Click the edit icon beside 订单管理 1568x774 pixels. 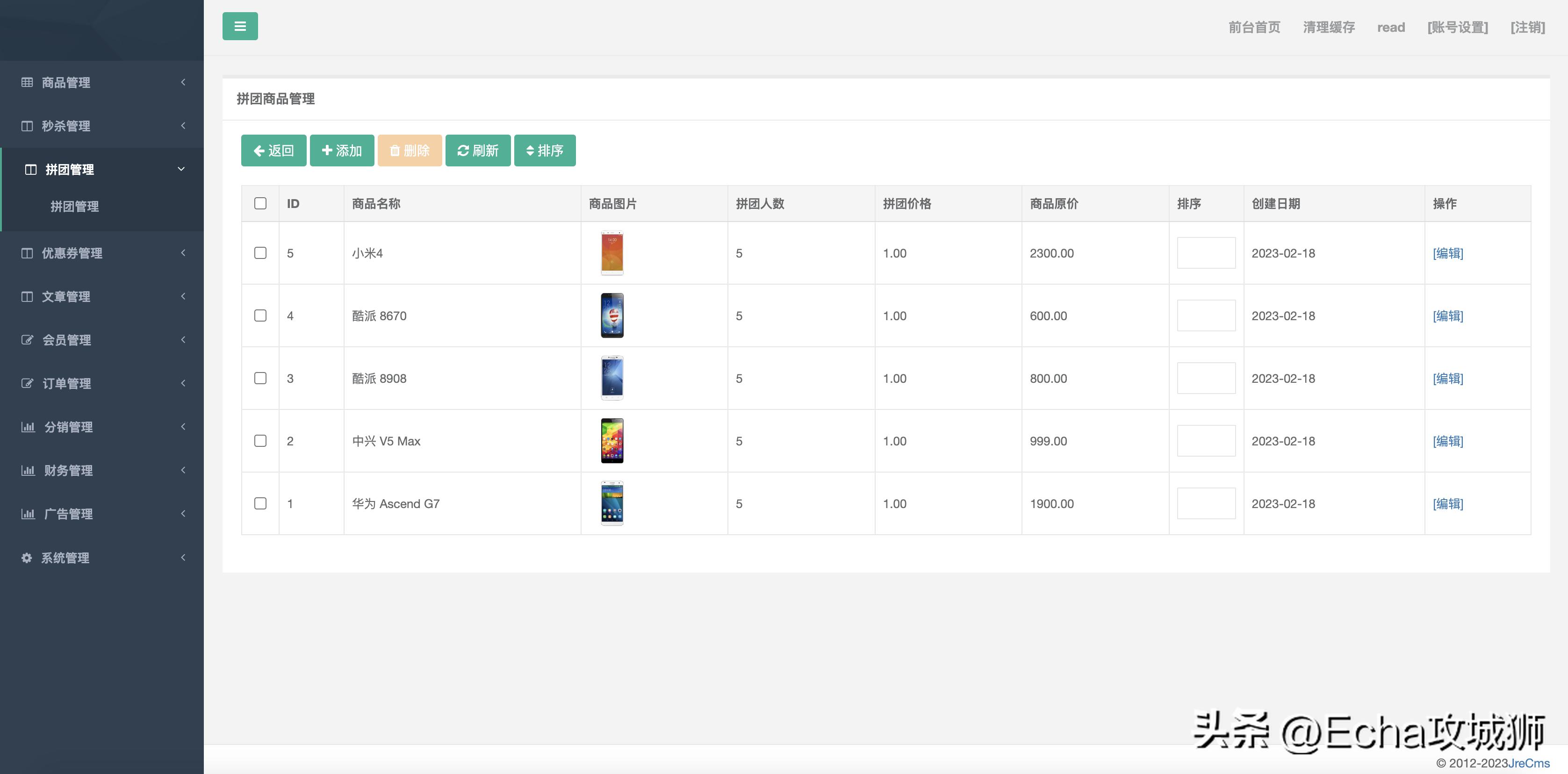pos(27,383)
